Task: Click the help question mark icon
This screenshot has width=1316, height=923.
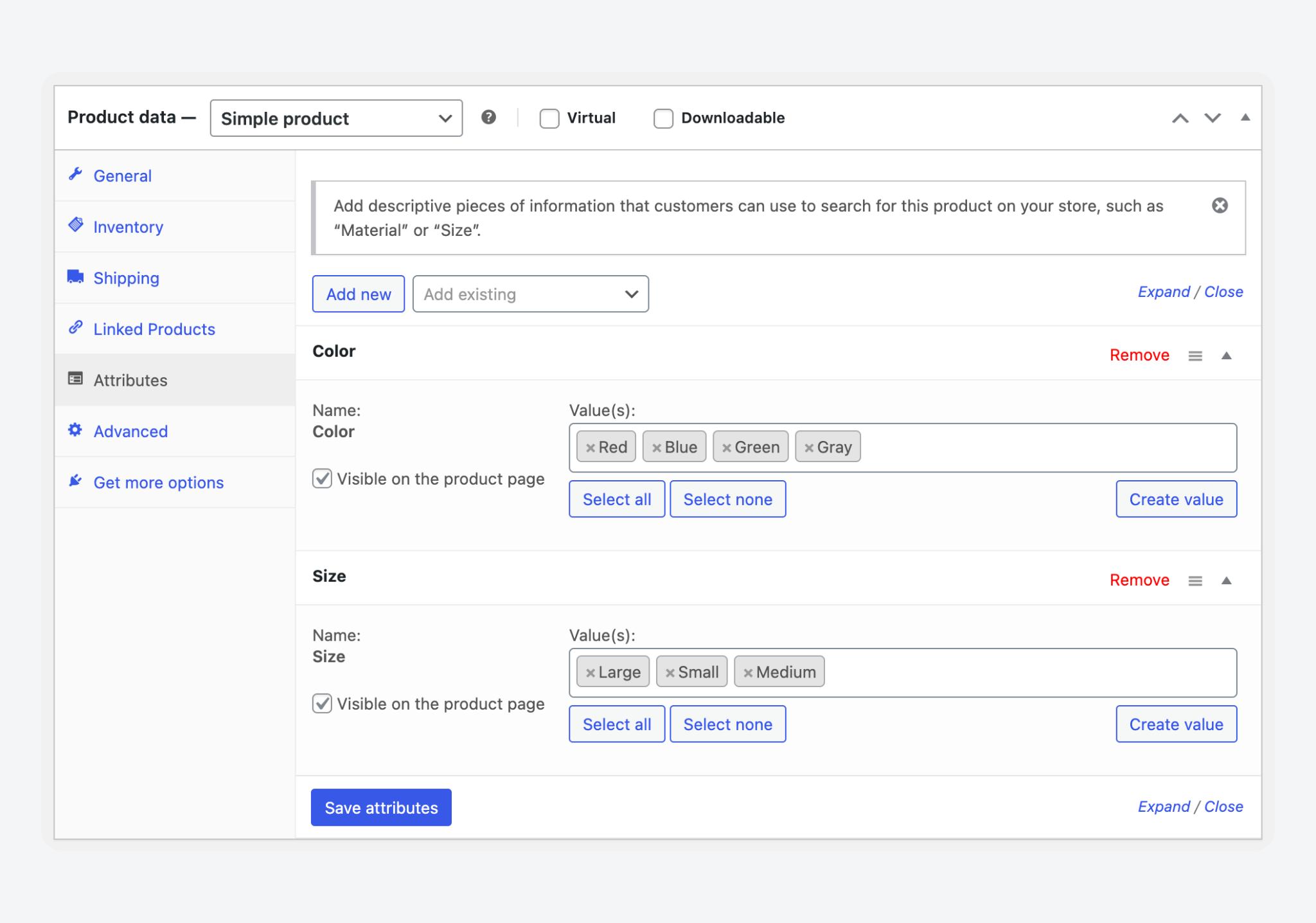Action: pos(489,117)
